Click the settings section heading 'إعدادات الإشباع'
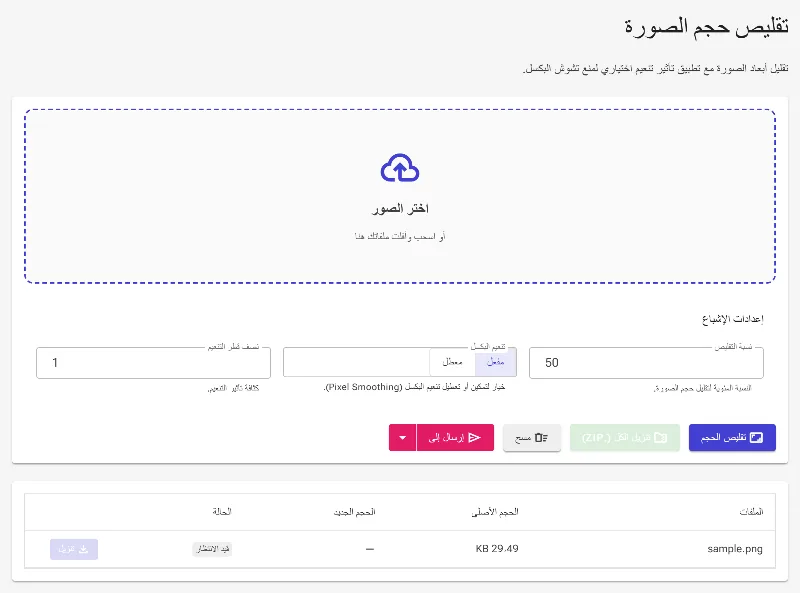Viewport: 800px width, 593px height. pos(733,319)
